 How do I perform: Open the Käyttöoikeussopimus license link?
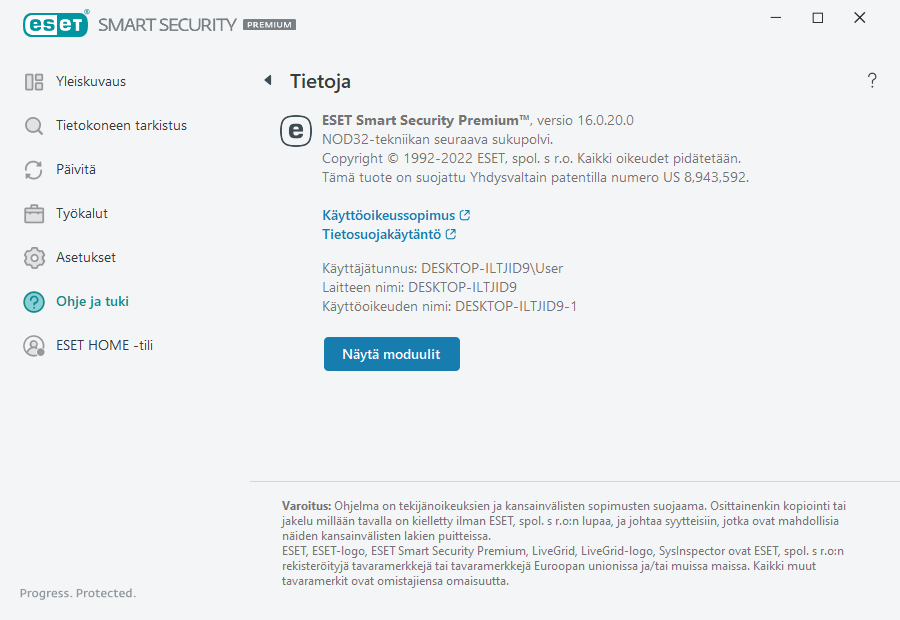click(x=388, y=215)
